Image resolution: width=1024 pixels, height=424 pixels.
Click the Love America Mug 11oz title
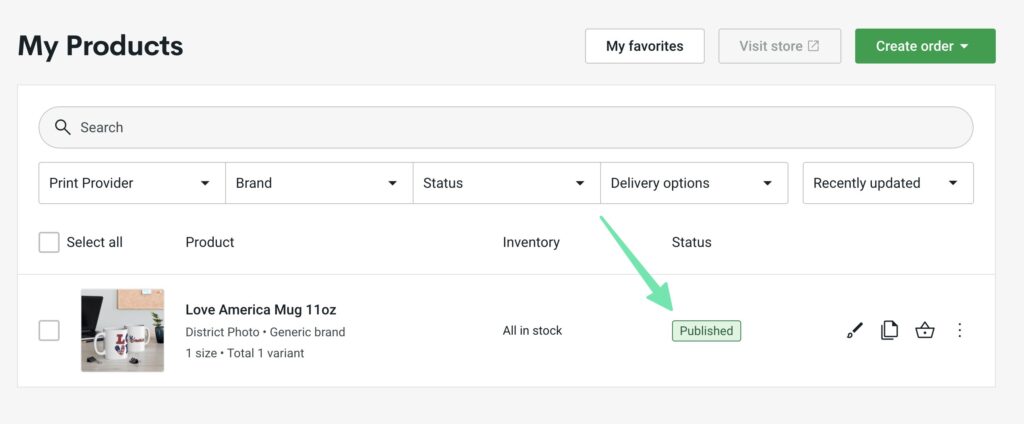click(x=261, y=310)
